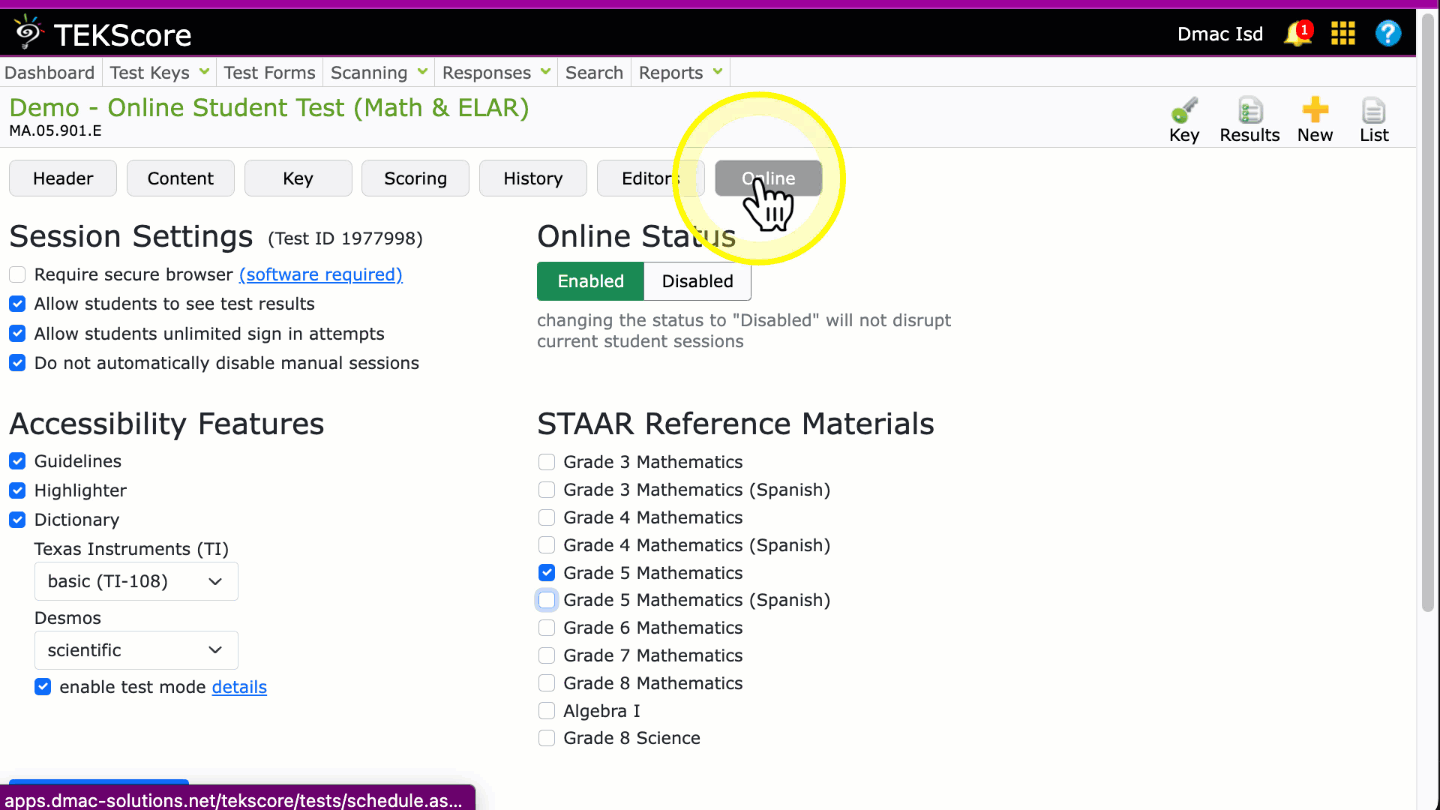Open the List toolbar icon
Image resolution: width=1440 pixels, height=810 pixels.
[x=1374, y=120]
